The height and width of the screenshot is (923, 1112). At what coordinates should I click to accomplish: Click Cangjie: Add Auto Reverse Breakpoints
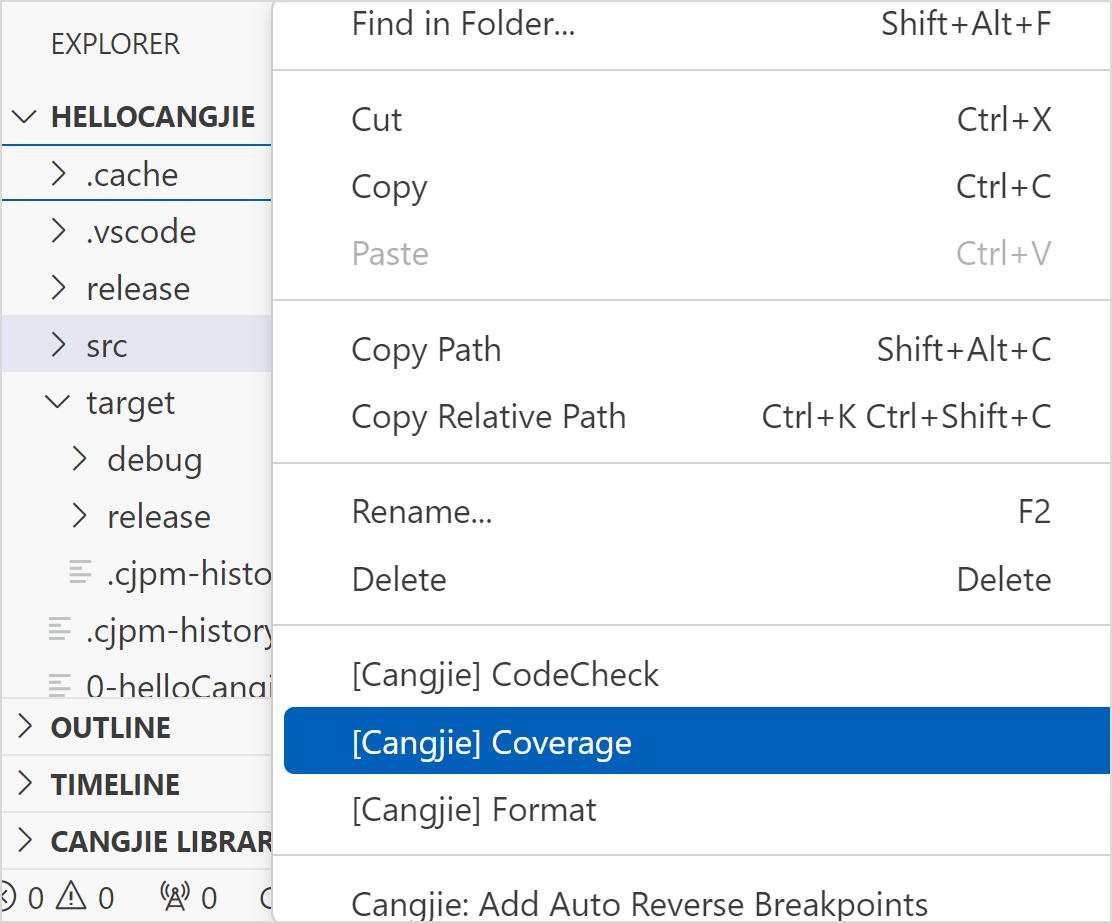click(x=637, y=903)
